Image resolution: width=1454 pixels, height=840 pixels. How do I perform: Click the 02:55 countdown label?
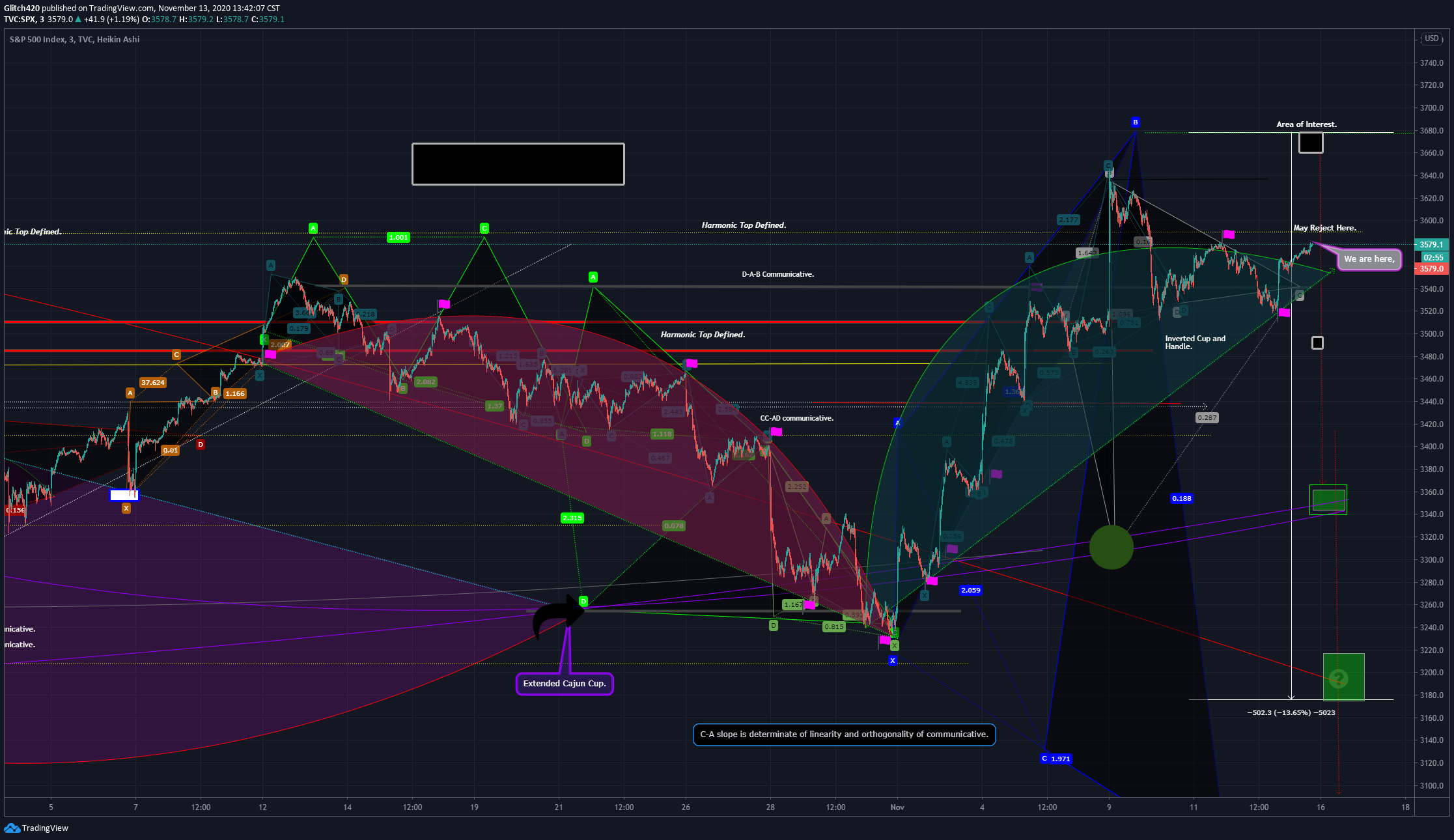click(1433, 258)
